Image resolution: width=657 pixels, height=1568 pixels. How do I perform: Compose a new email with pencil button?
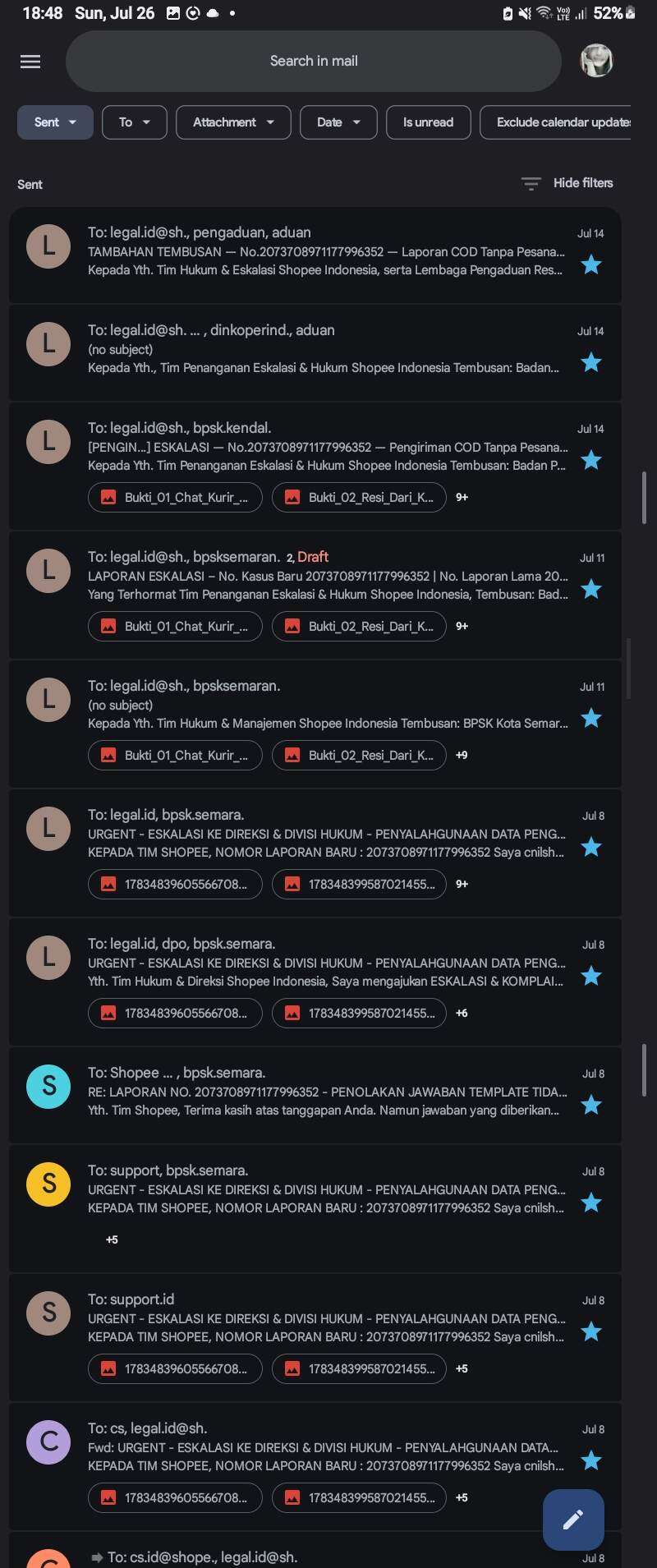tap(573, 1520)
